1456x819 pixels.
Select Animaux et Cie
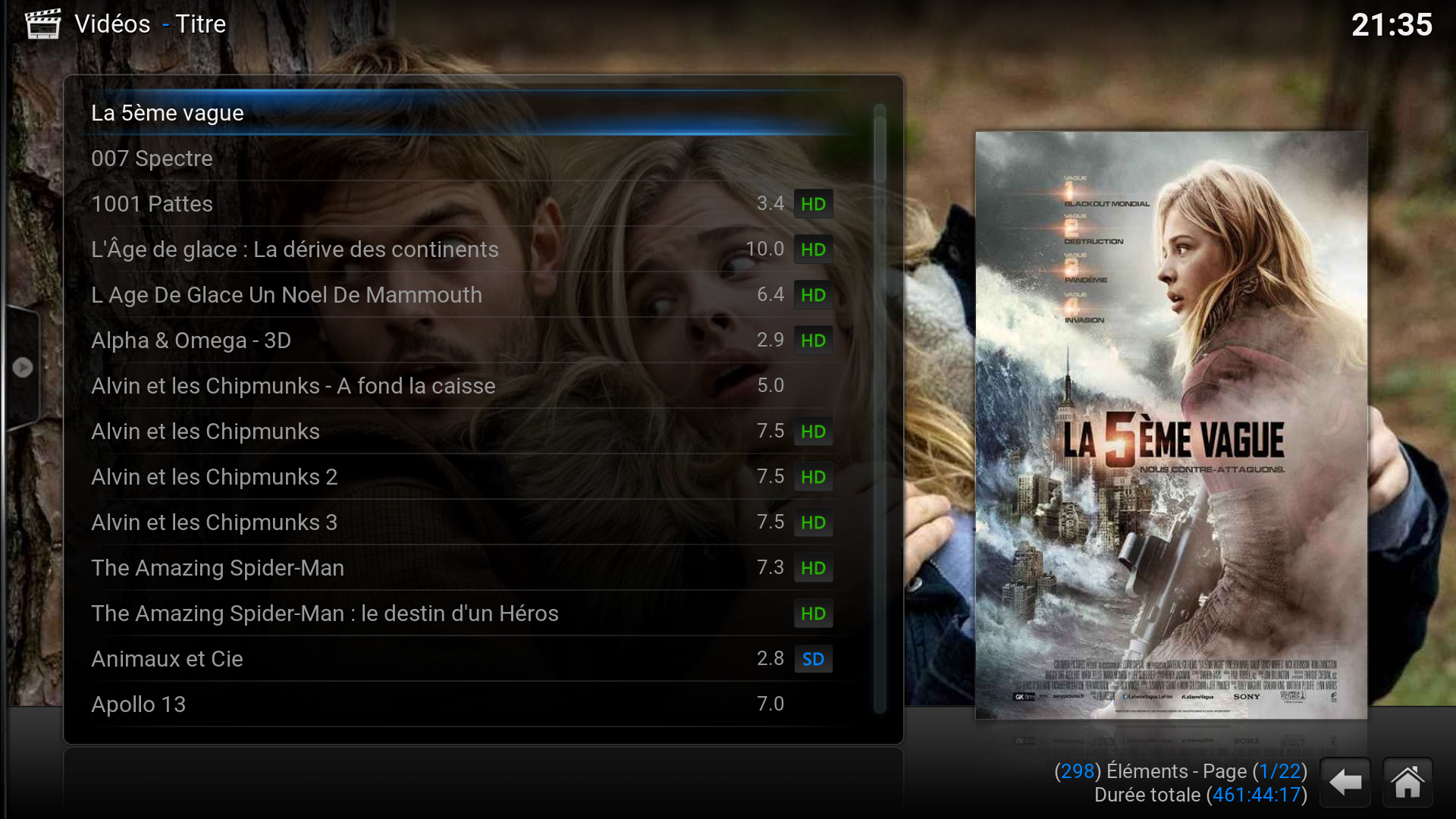(x=470, y=659)
